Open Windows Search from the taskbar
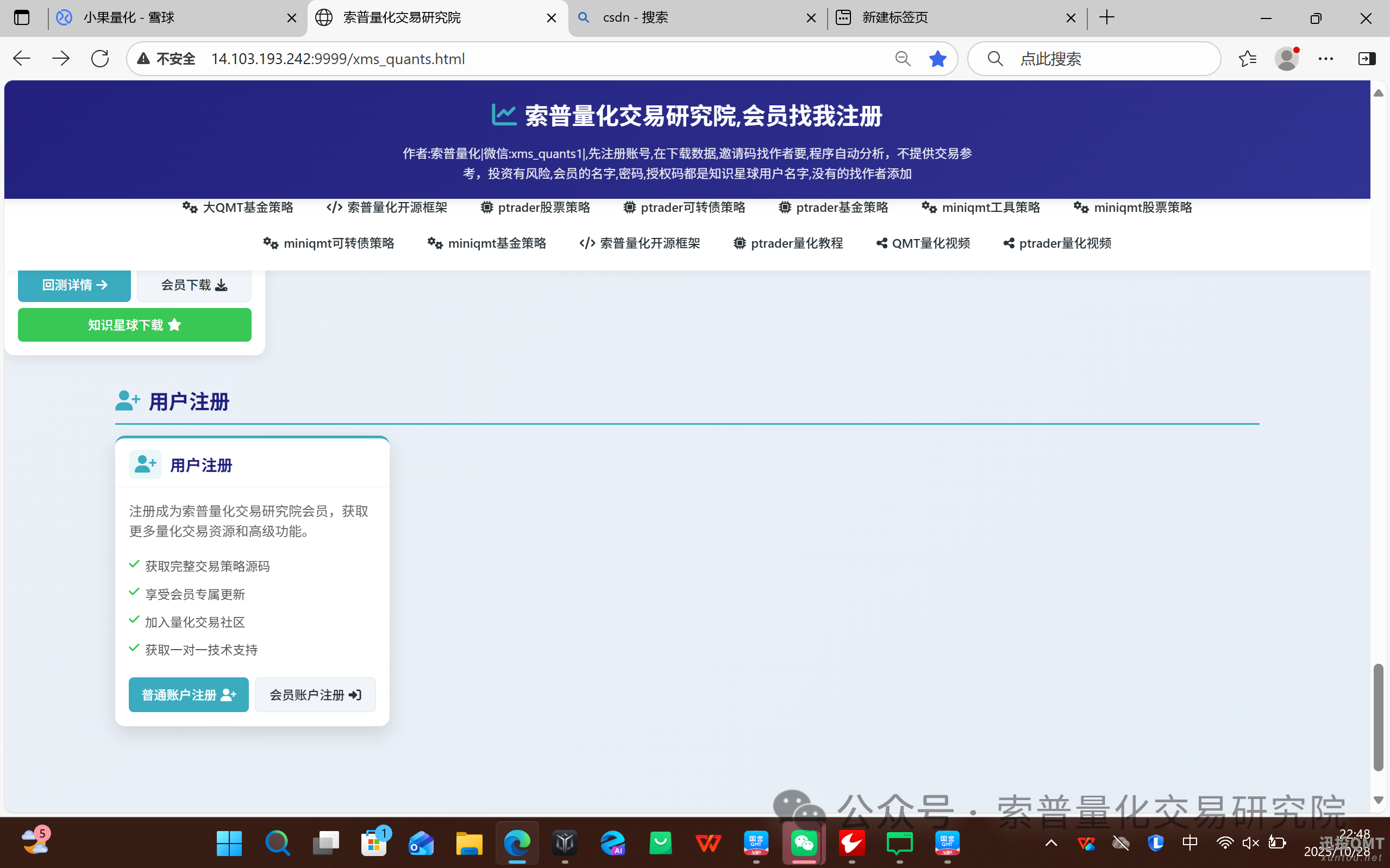This screenshot has width=1390, height=868. [x=277, y=844]
